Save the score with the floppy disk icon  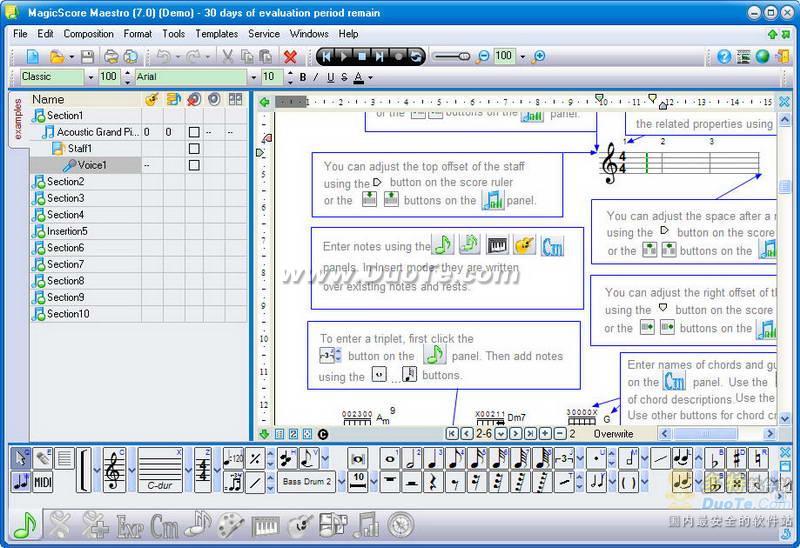(88, 56)
